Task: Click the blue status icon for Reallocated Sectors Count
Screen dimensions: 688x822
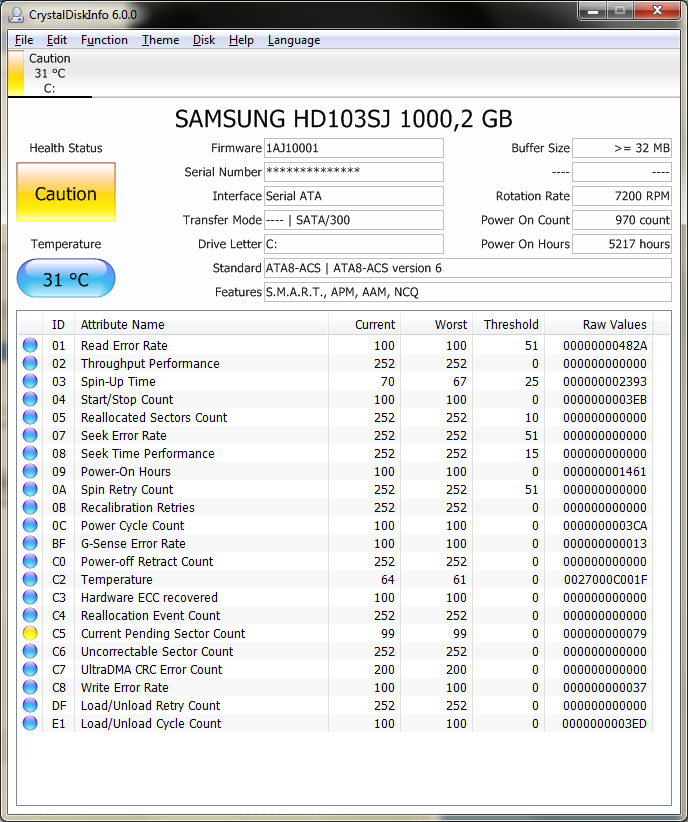Action: 30,417
